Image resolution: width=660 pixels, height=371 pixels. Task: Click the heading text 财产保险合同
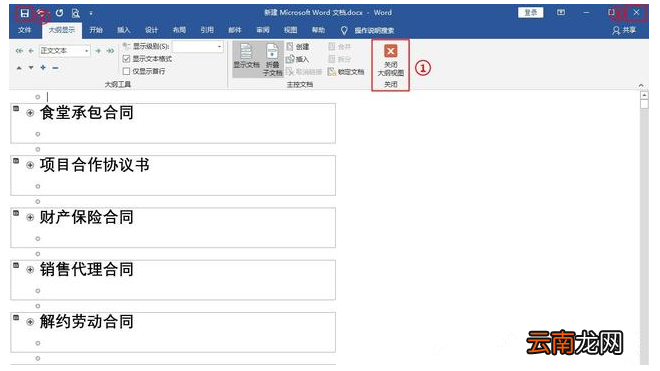pos(87,217)
